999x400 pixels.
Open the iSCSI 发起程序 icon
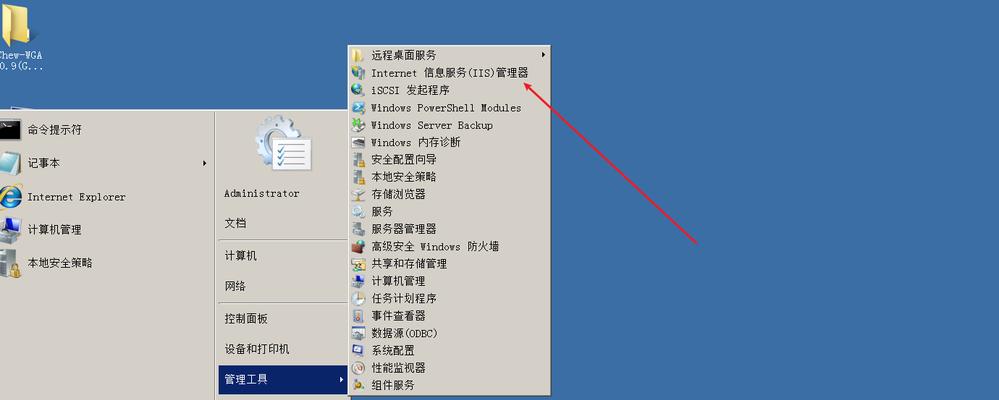[359, 90]
